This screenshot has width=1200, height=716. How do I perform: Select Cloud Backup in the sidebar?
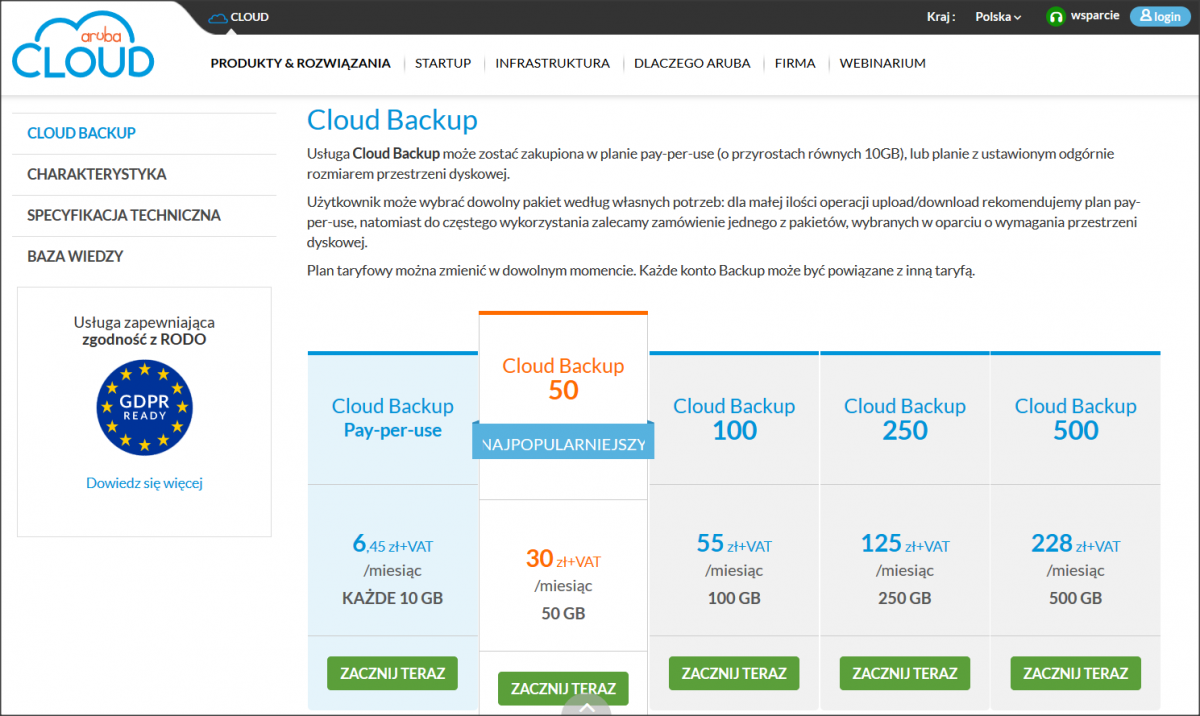point(145,133)
